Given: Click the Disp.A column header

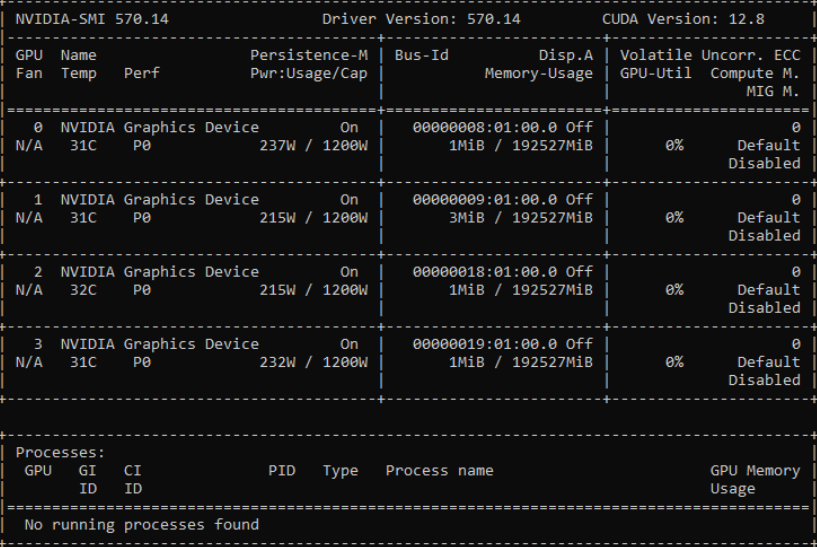Looking at the screenshot, I should pyautogui.click(x=565, y=55).
